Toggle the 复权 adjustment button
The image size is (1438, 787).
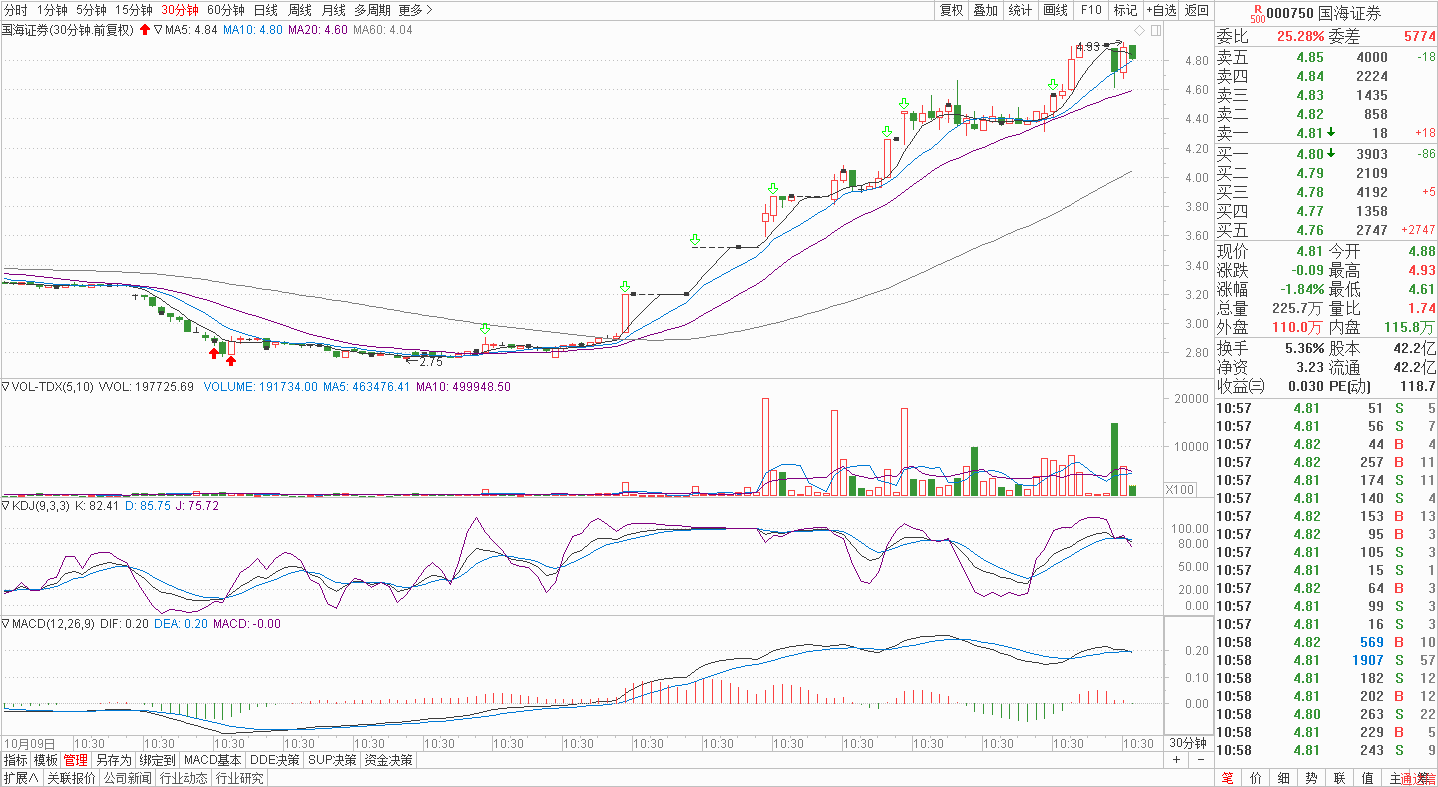[951, 10]
